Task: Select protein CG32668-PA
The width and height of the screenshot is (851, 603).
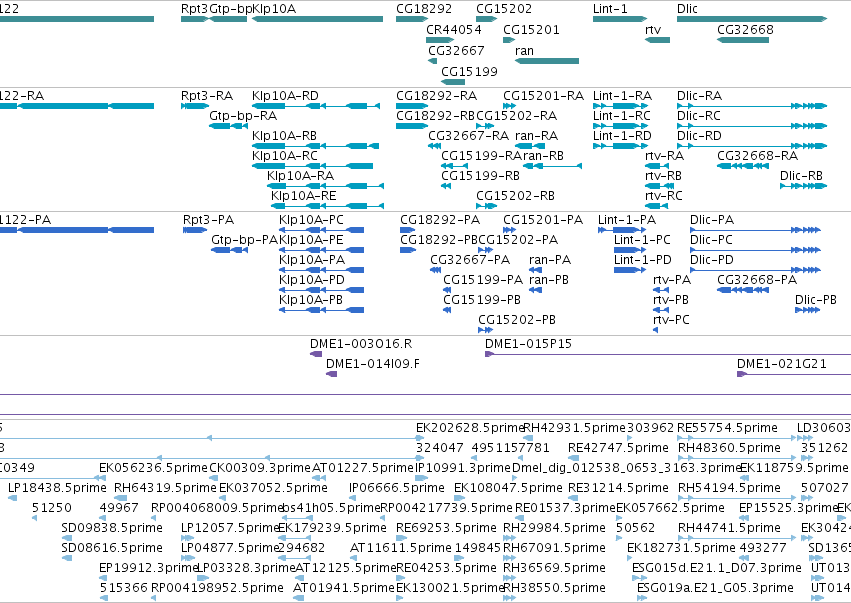Action: [743, 290]
